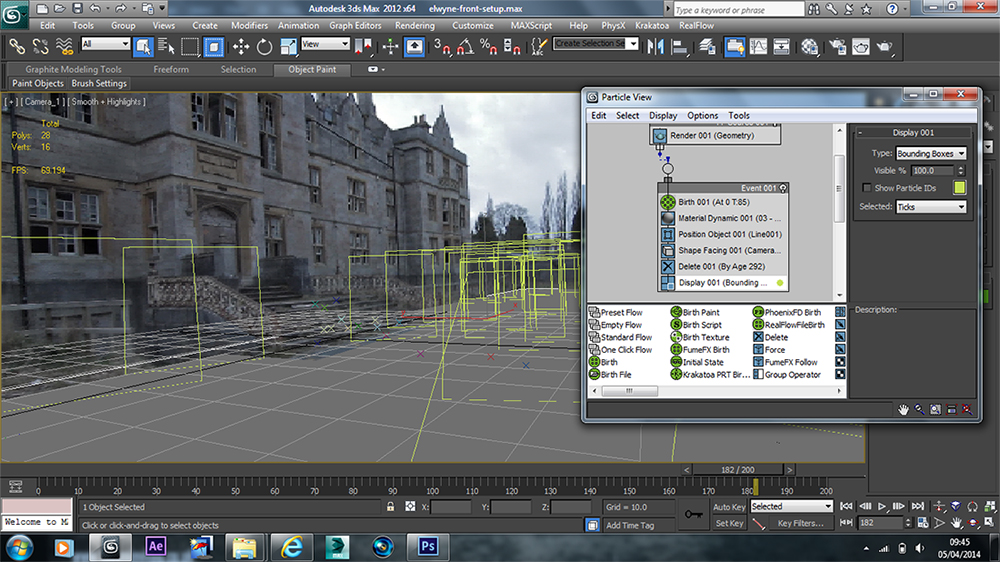Toggle the Percent Snap button
The image size is (1000, 562).
pyautogui.click(x=489, y=46)
